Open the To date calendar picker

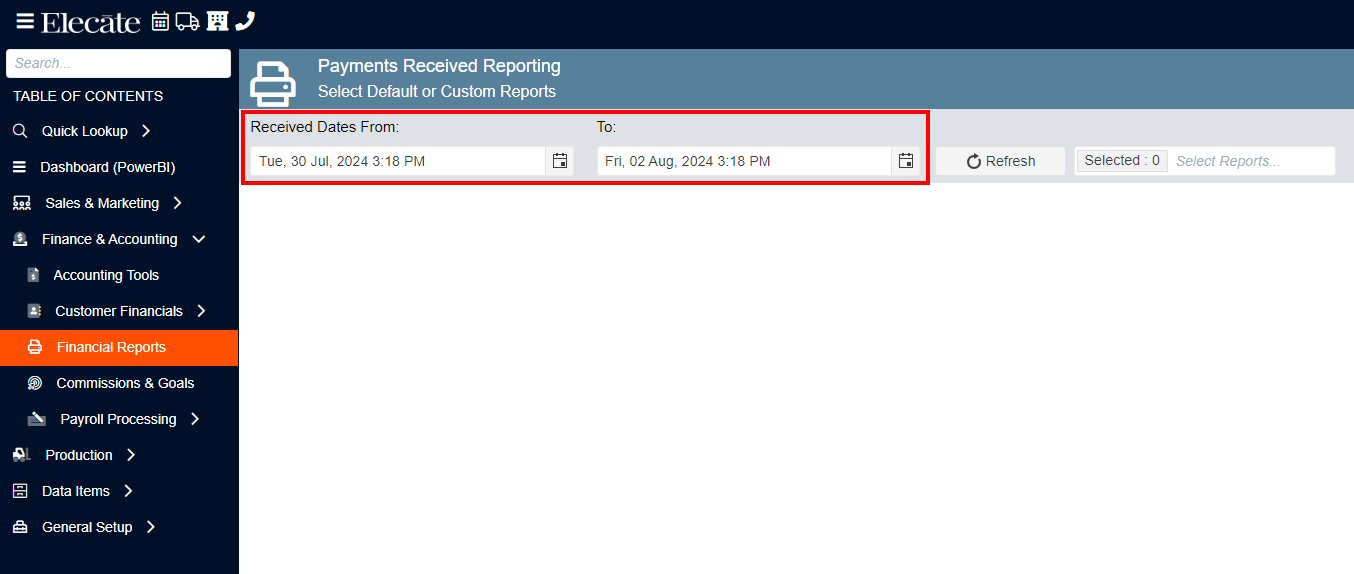[x=906, y=161]
